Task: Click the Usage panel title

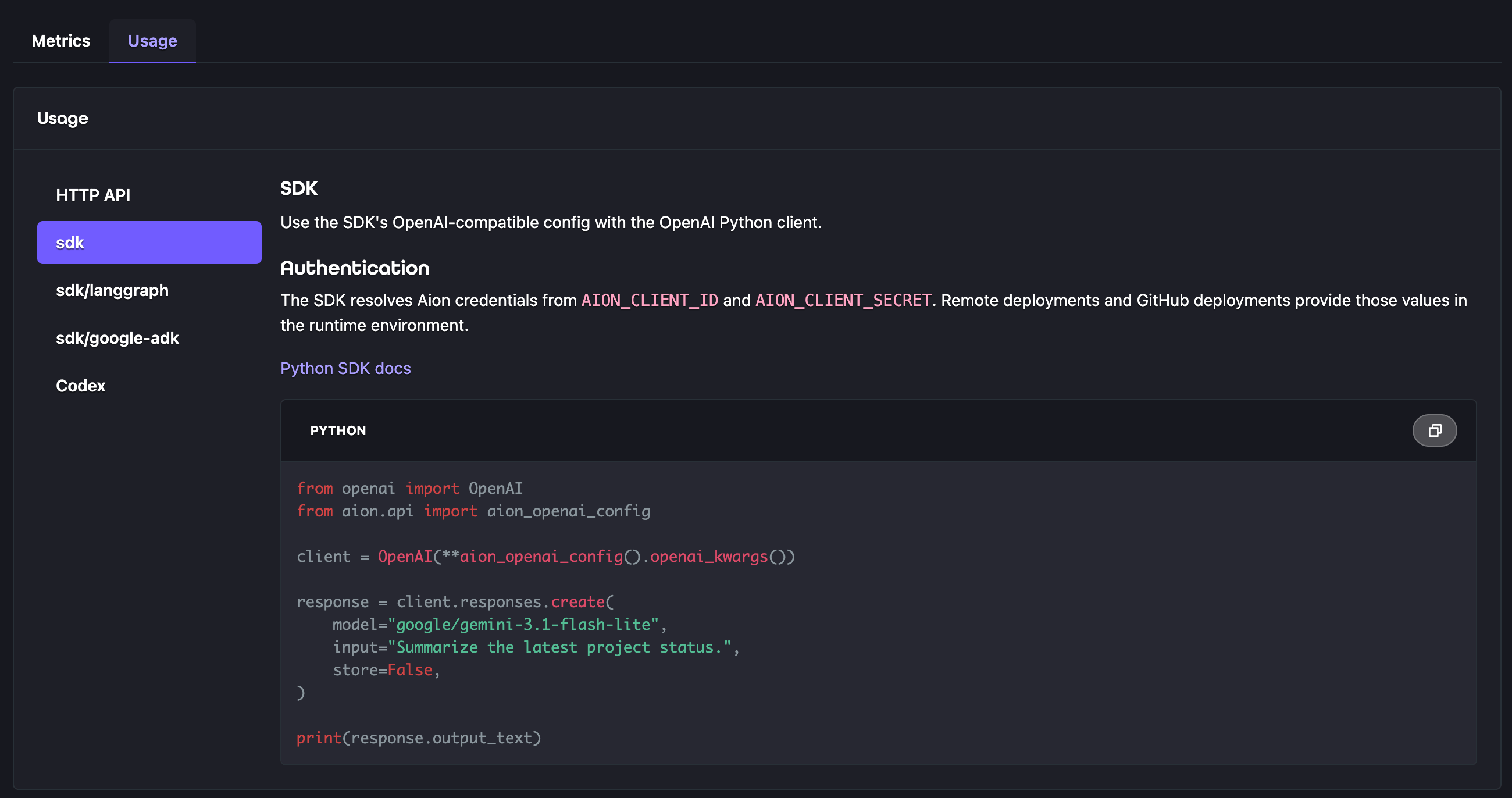Action: pos(63,119)
